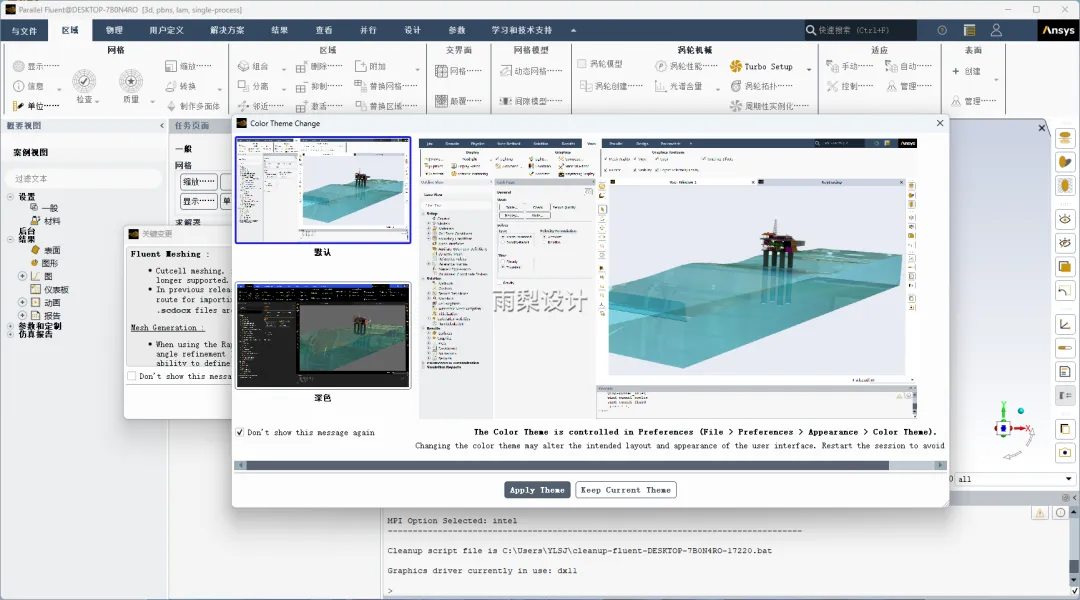Screen dimensions: 1080x600
Task: Click the user account icon in the top bar
Action: tap(996, 30)
